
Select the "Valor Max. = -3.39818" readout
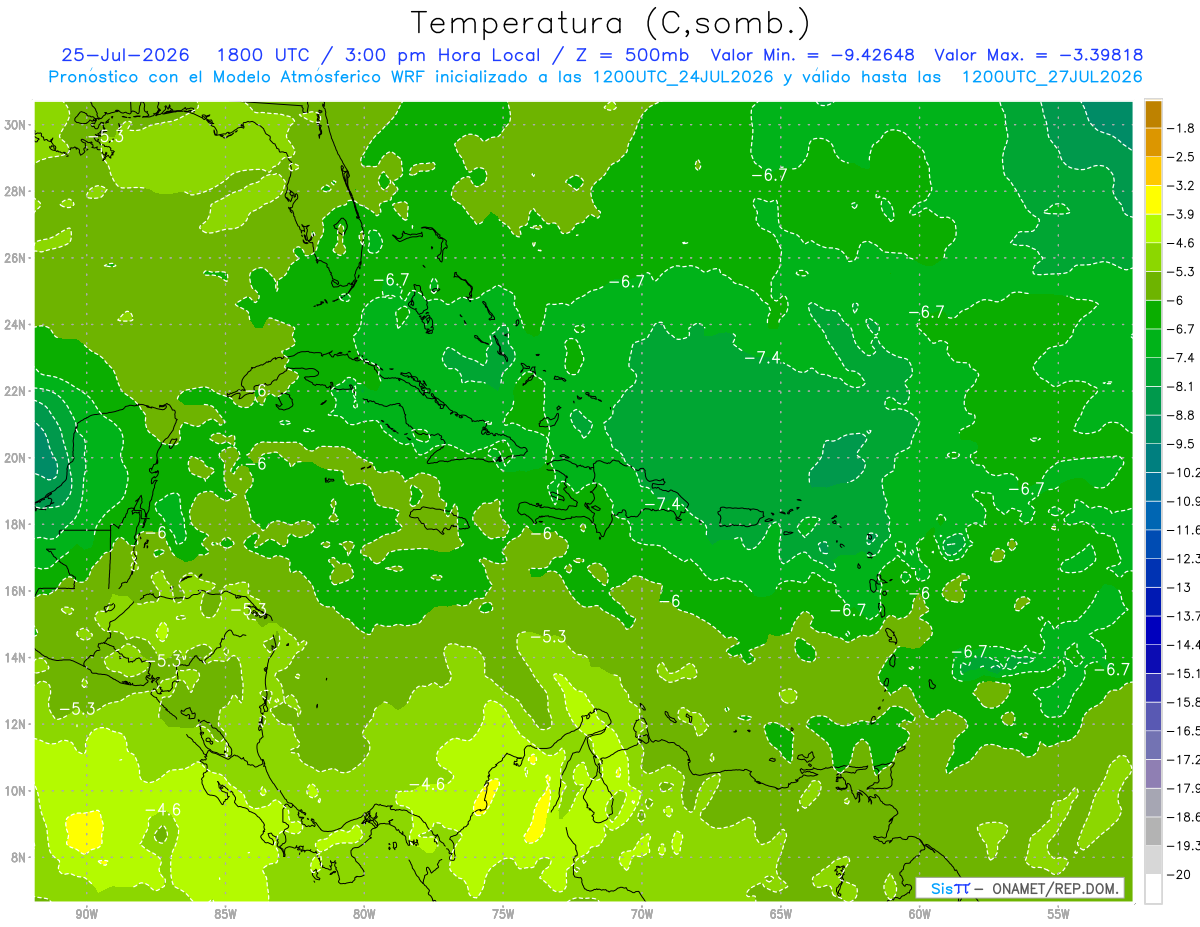click(1038, 55)
